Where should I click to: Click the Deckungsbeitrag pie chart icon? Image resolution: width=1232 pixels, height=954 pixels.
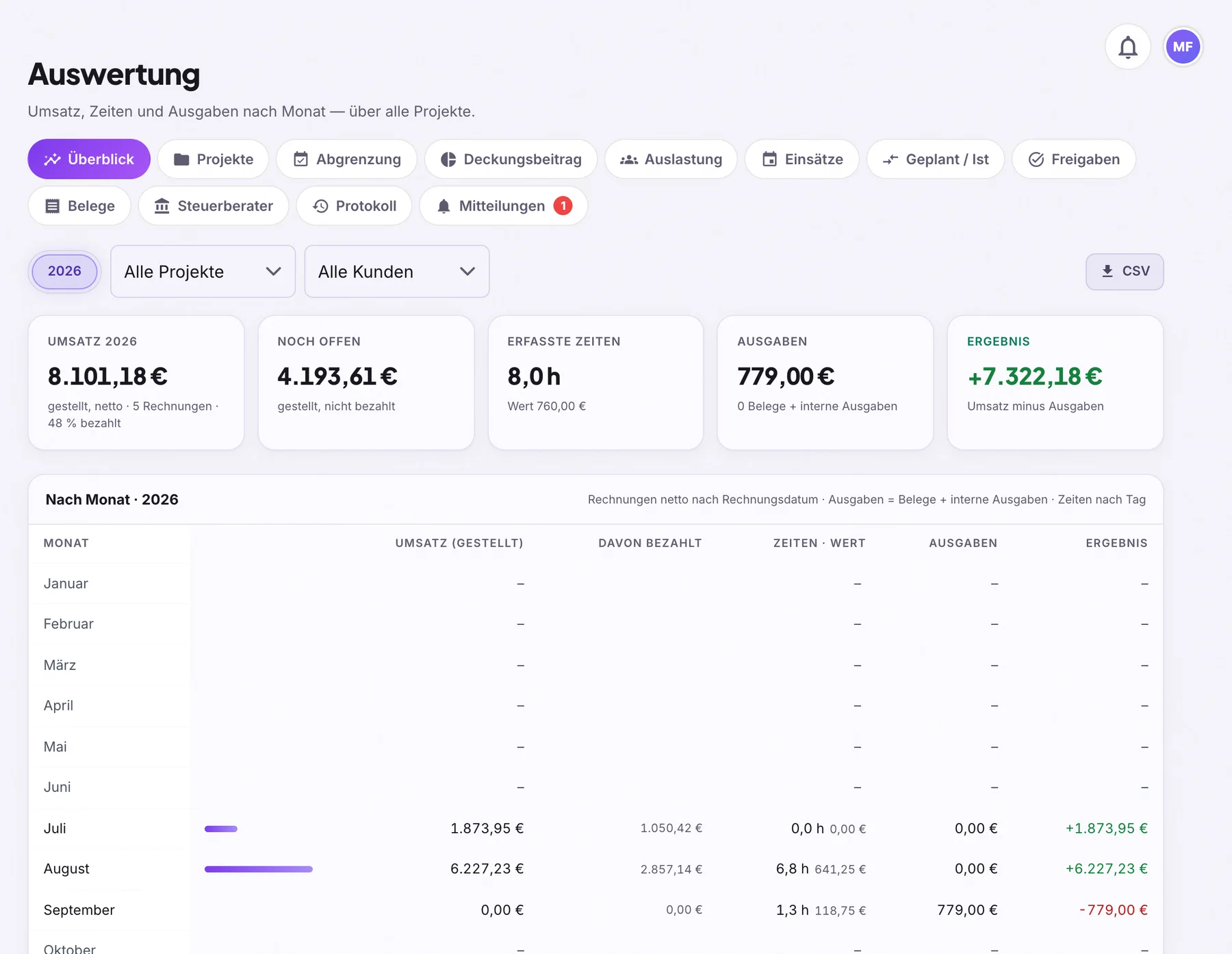[448, 159]
